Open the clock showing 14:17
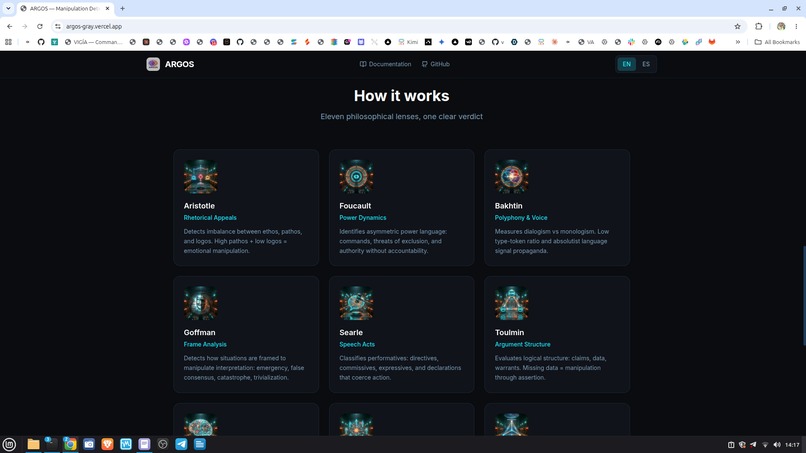 [x=792, y=445]
